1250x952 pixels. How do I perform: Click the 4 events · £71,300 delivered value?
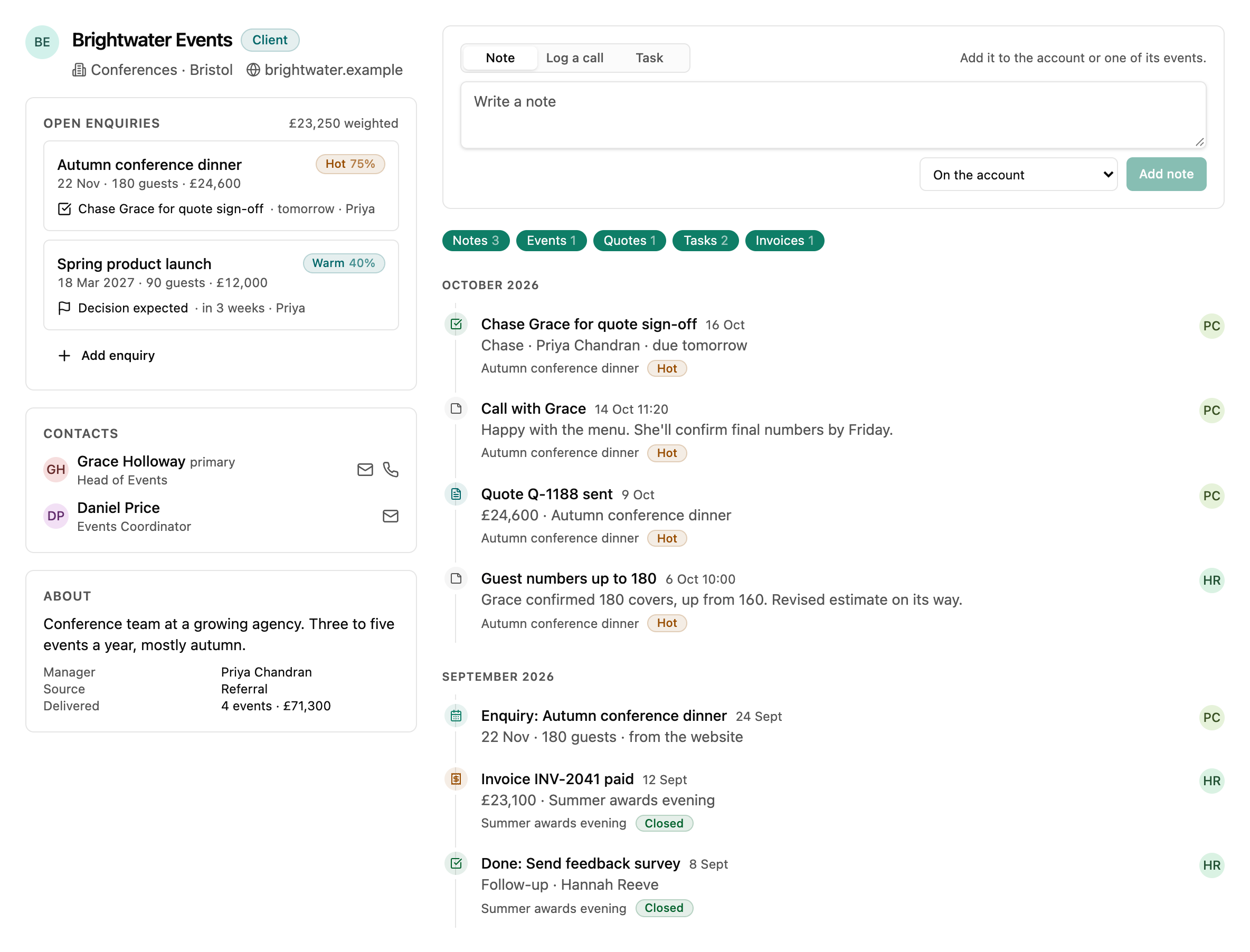tap(276, 706)
